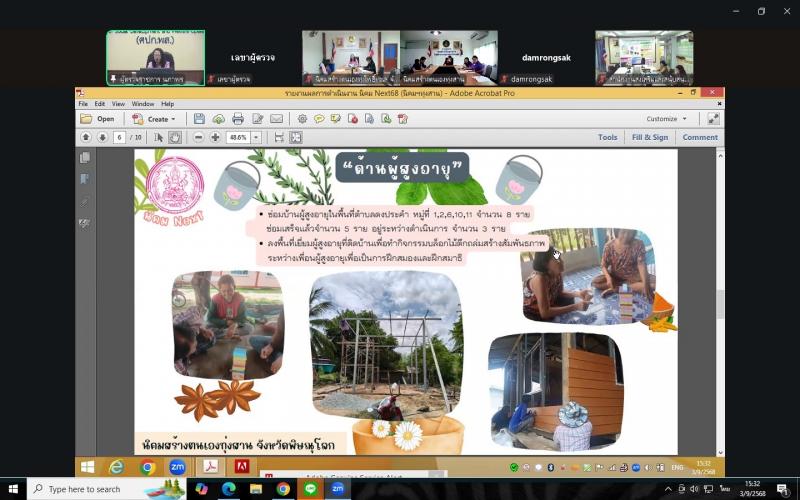Click the scrollbar down arrow in Acrobat
The width and height of the screenshot is (800, 500).
pos(720,452)
